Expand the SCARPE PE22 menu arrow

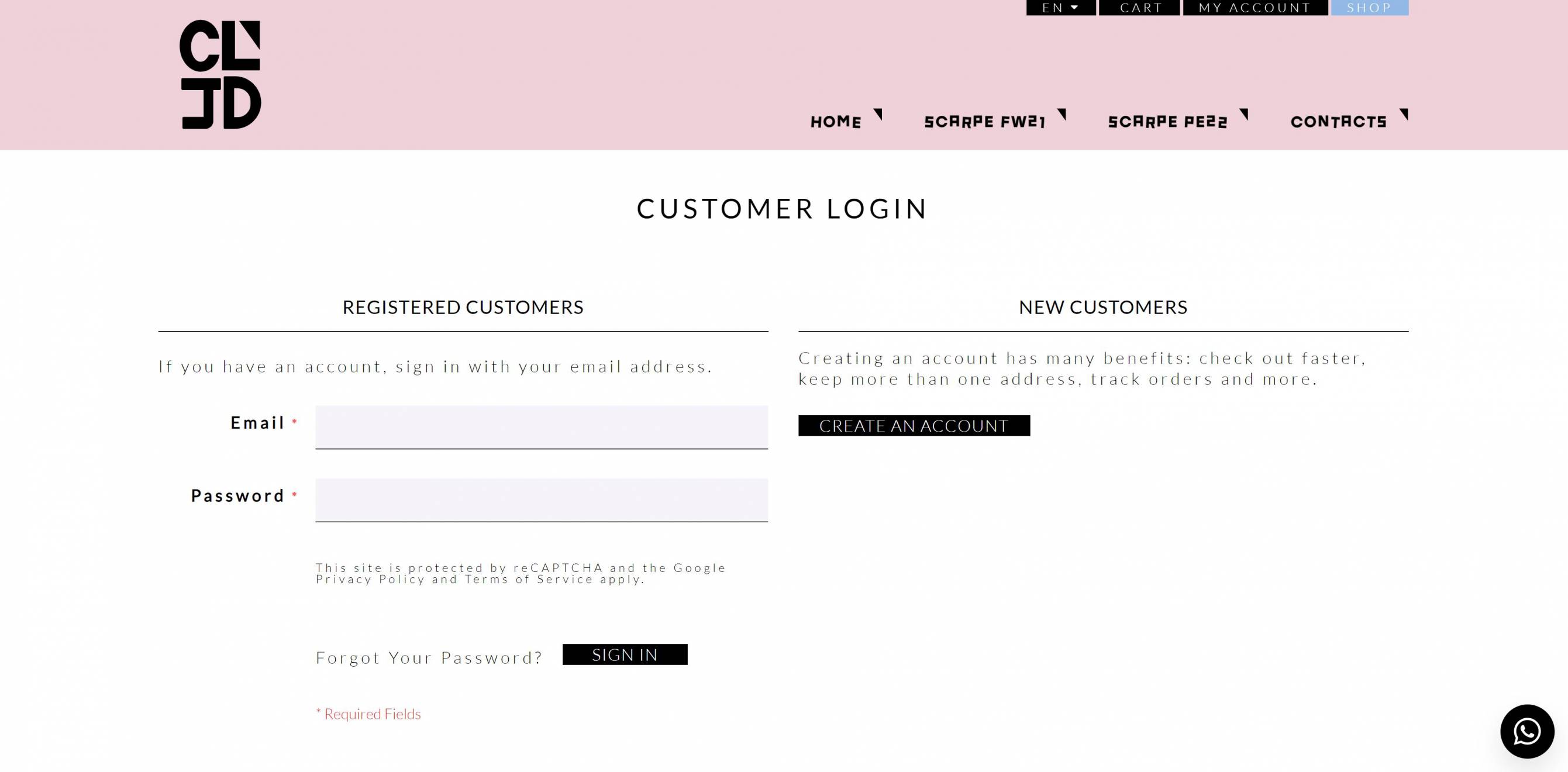1243,114
